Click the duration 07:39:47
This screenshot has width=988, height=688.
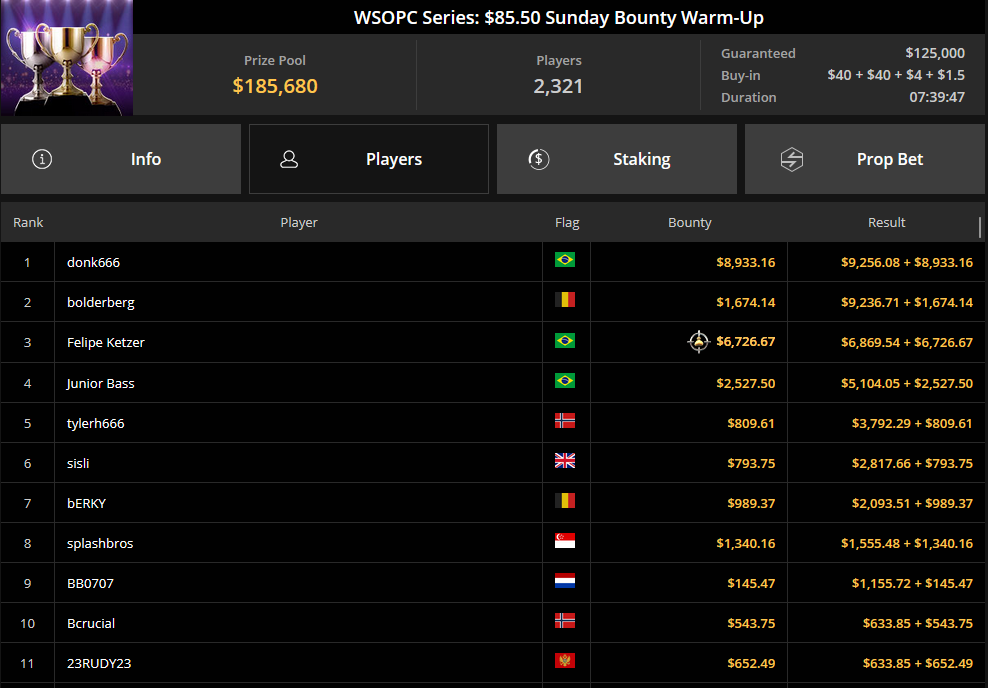click(x=937, y=97)
